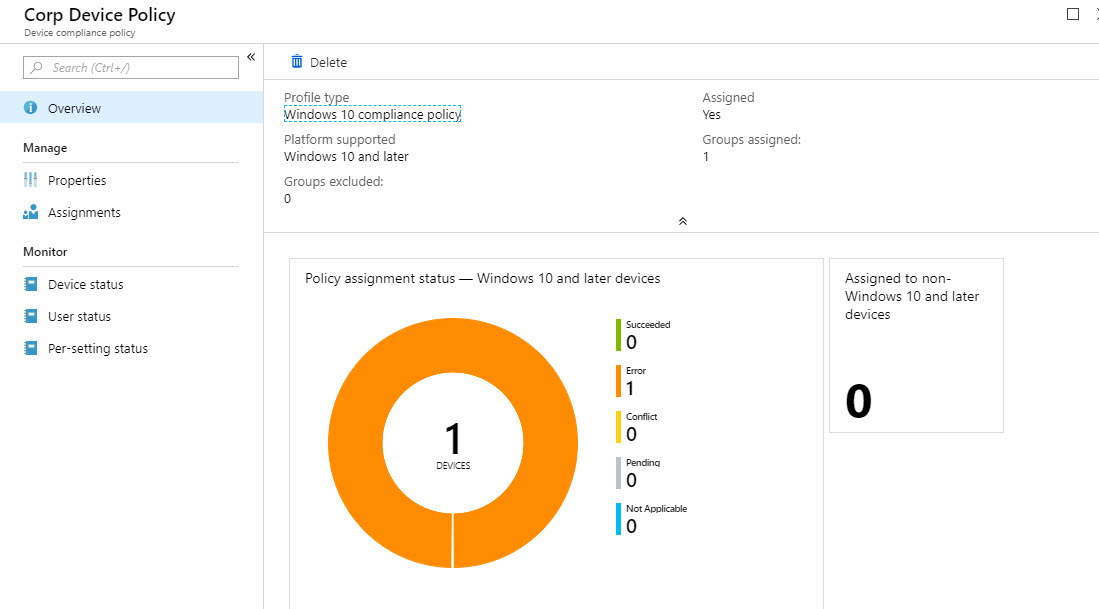Screen dimensions: 1099x609
Task: Click the 1 DEVICES donut center
Action: (453, 444)
